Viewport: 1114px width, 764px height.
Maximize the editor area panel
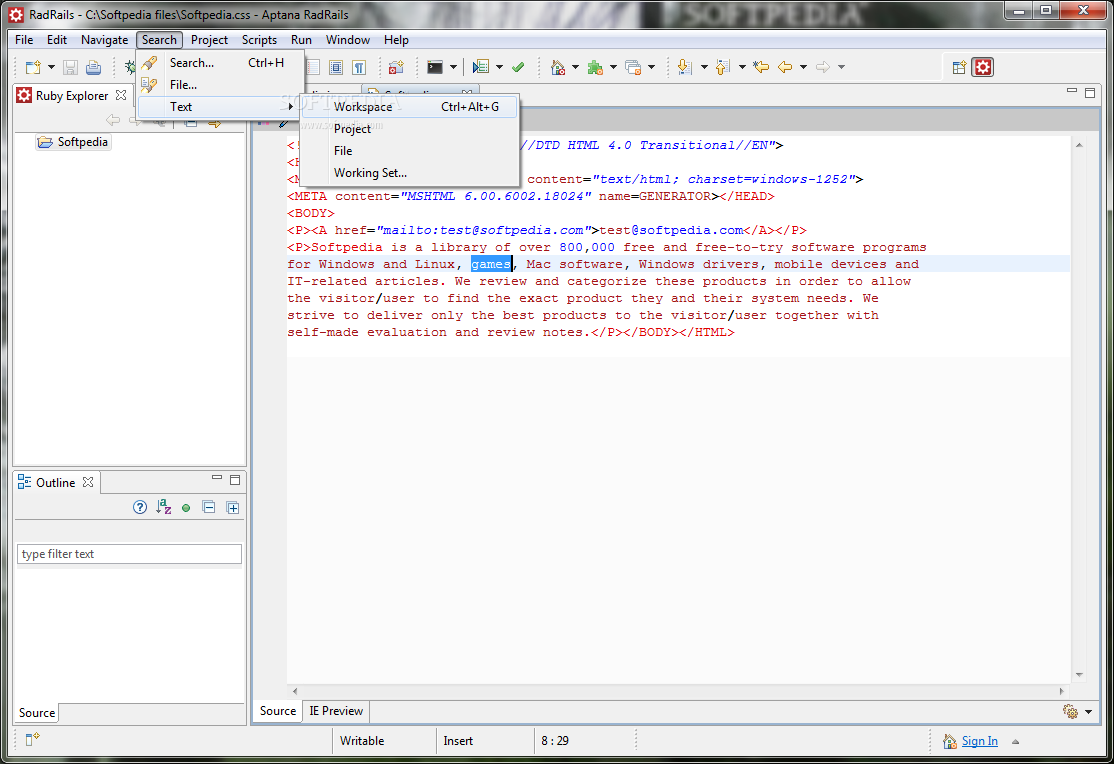pos(1090,93)
